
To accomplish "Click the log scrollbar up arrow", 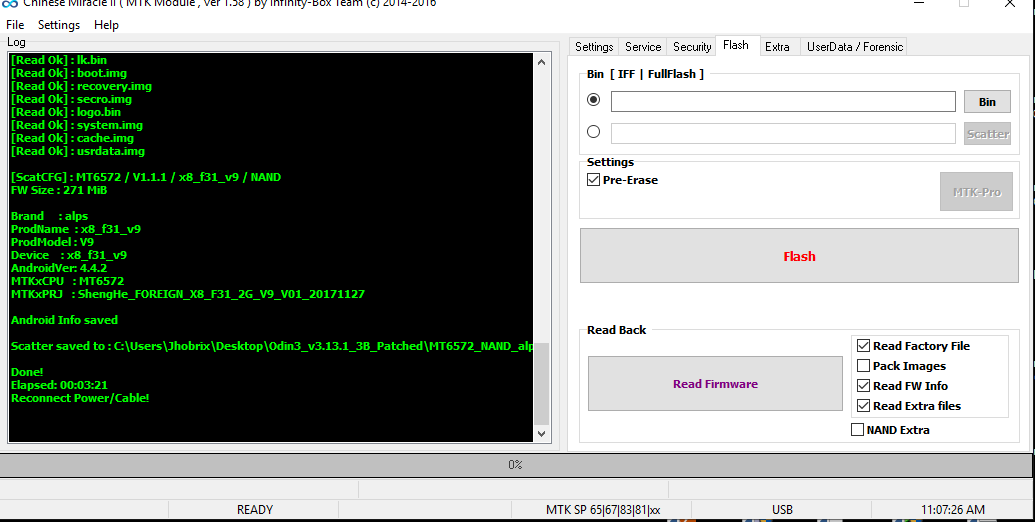I will [541, 62].
